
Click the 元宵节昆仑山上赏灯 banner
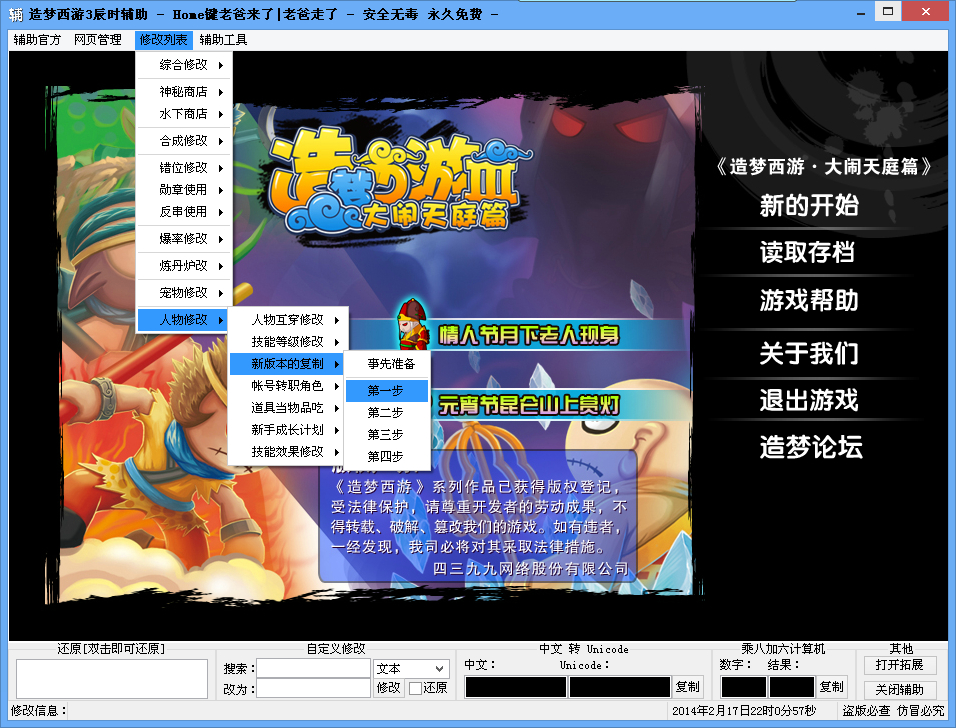(528, 405)
